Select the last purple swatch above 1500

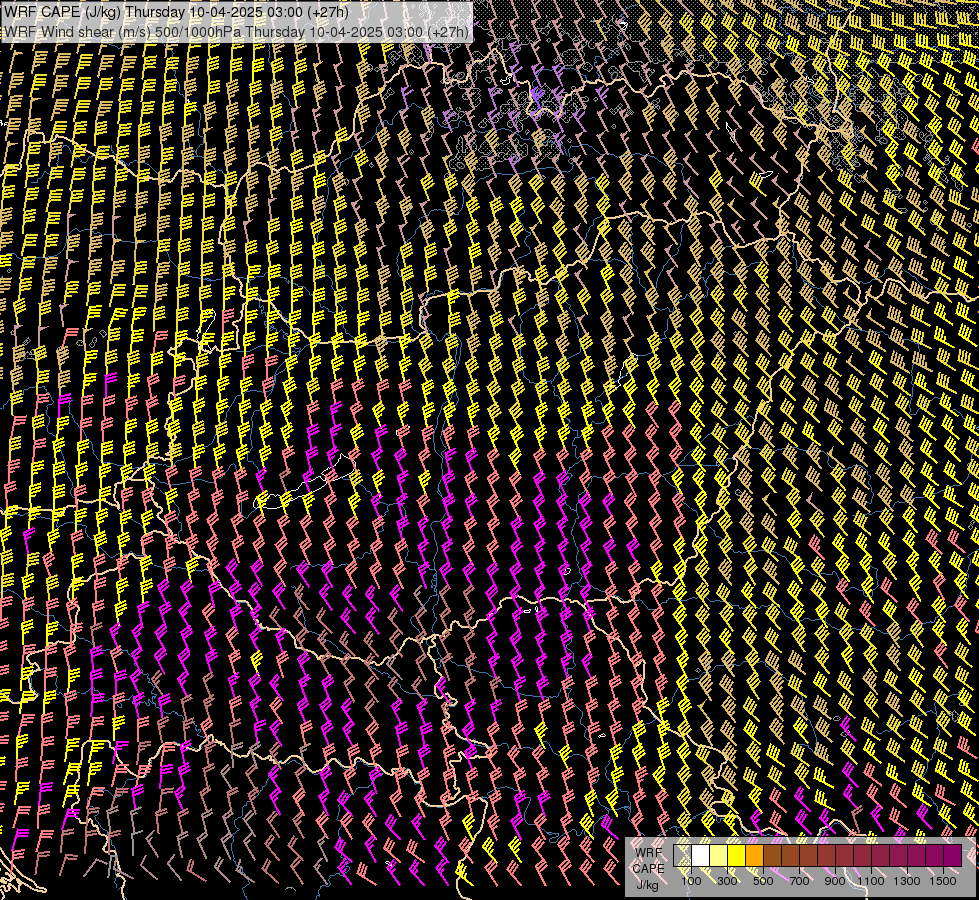point(953,855)
